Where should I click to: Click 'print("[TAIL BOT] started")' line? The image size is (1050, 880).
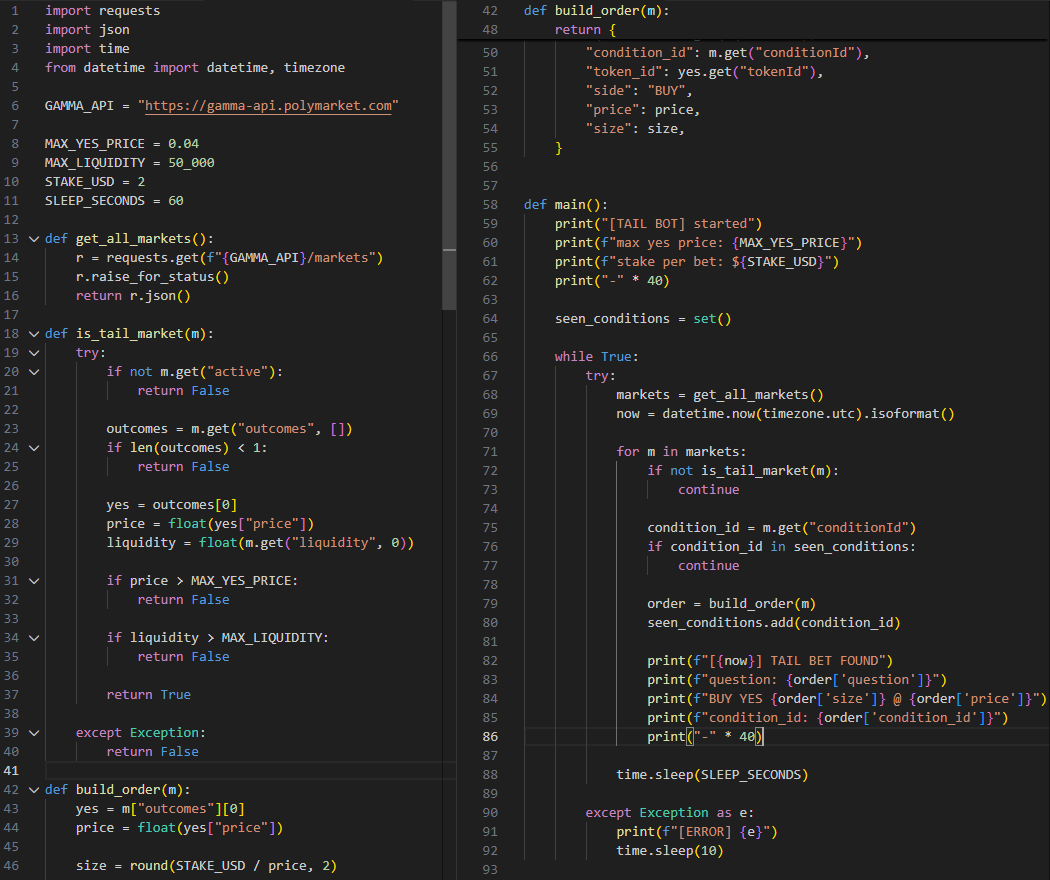[x=658, y=224]
